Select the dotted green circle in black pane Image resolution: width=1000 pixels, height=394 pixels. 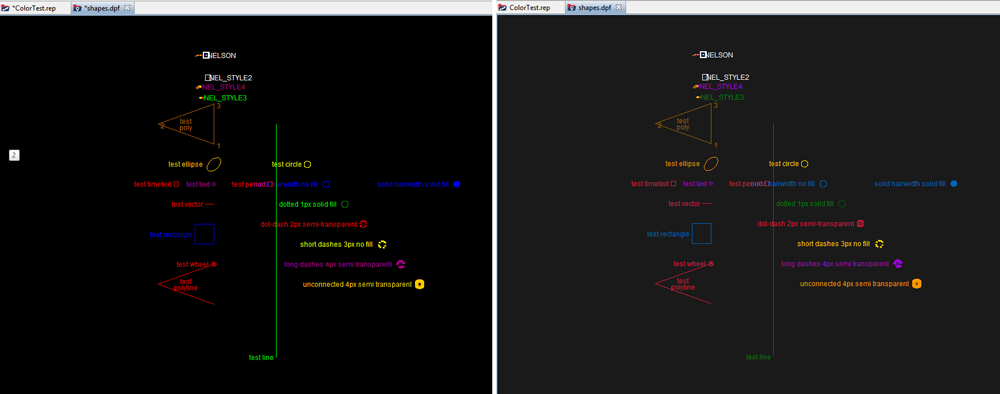(x=345, y=205)
